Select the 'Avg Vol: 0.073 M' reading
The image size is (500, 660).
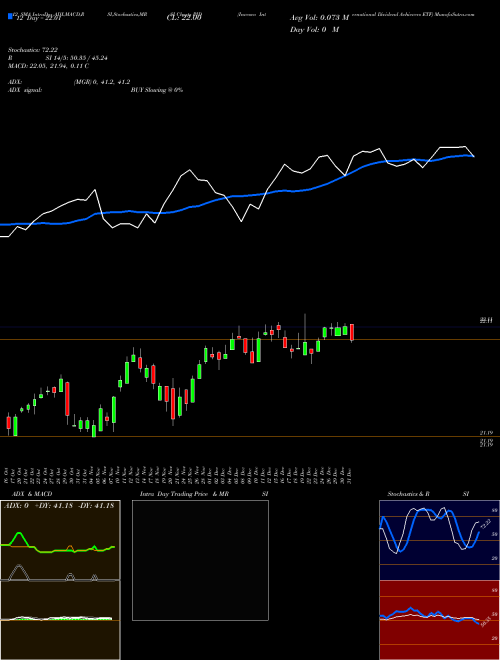pos(319,18)
